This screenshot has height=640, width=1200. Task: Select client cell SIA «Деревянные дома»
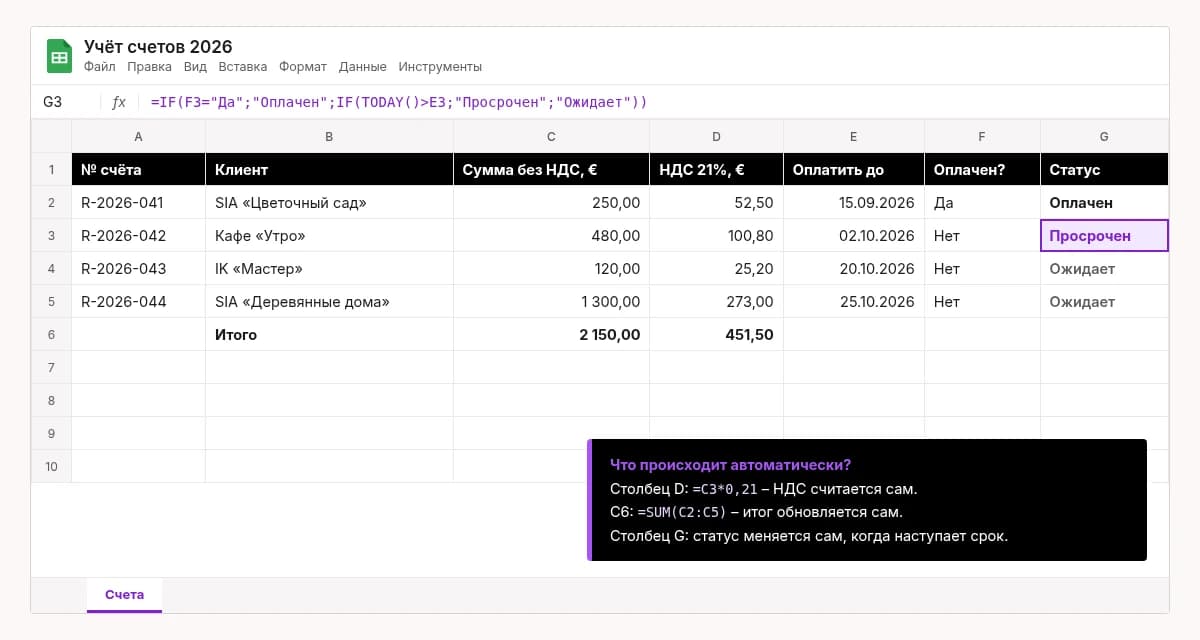329,302
